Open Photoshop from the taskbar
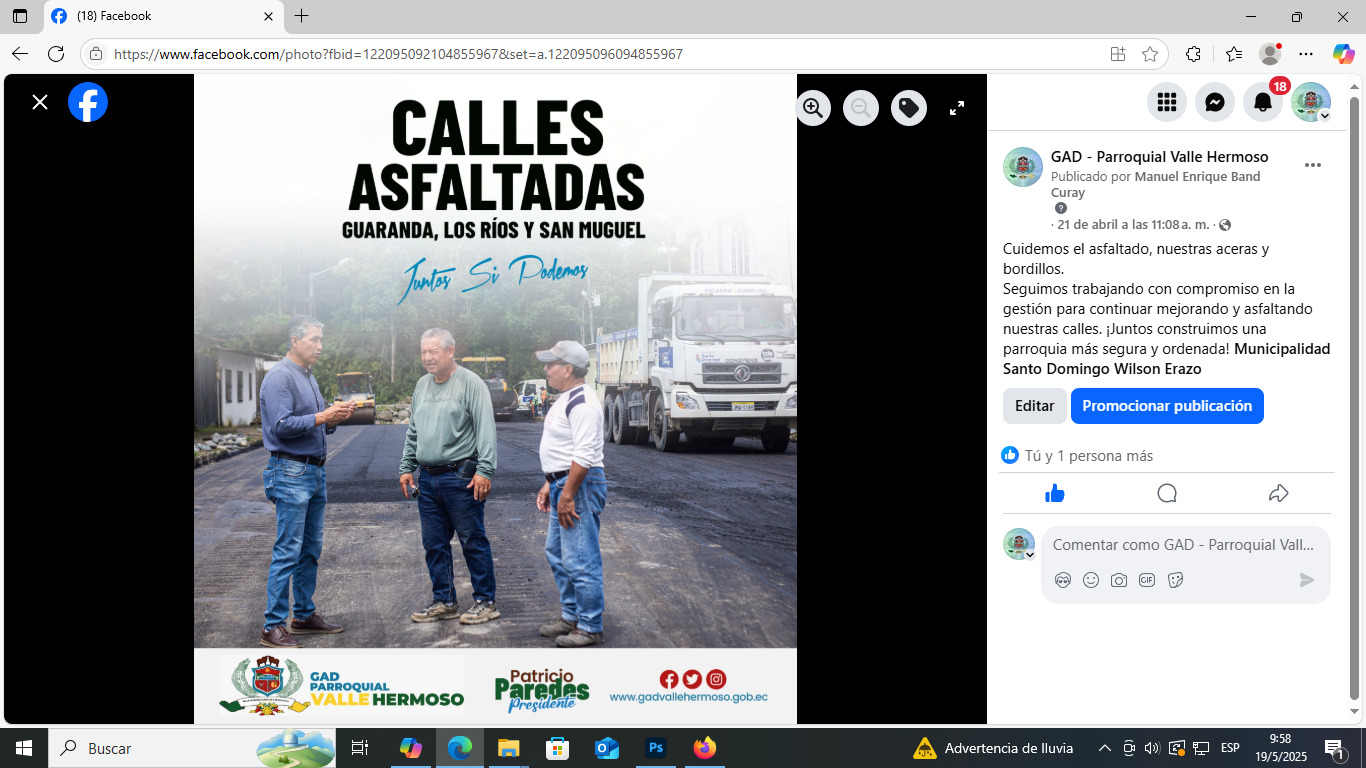Image resolution: width=1366 pixels, height=768 pixels. click(x=656, y=748)
